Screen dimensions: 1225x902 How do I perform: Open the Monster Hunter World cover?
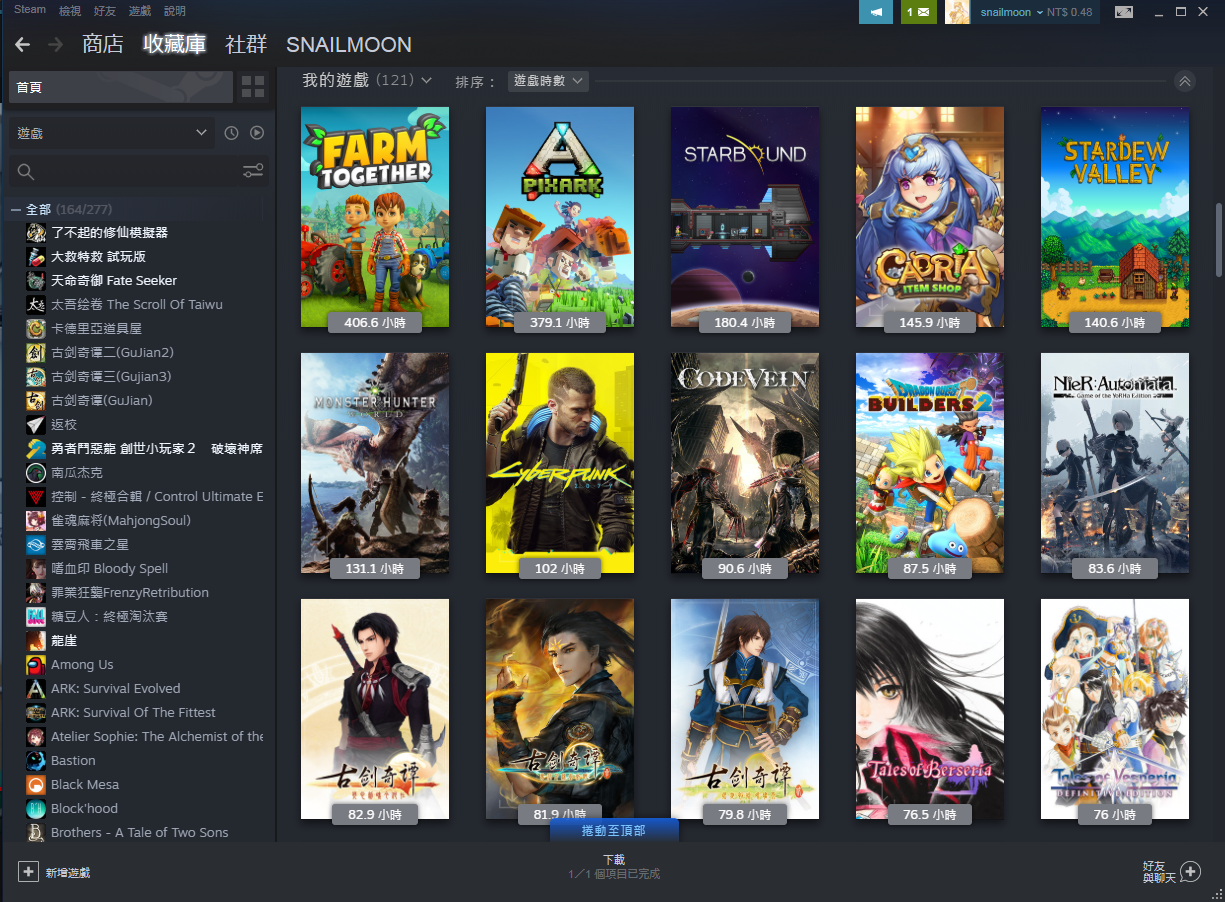(x=375, y=463)
